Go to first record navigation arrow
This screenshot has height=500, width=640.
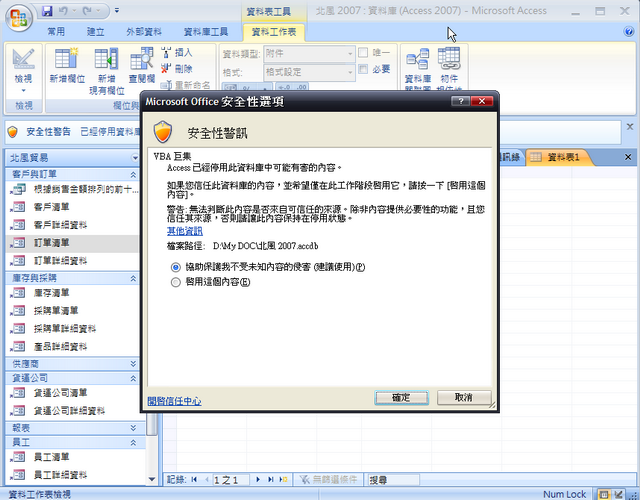194,479
